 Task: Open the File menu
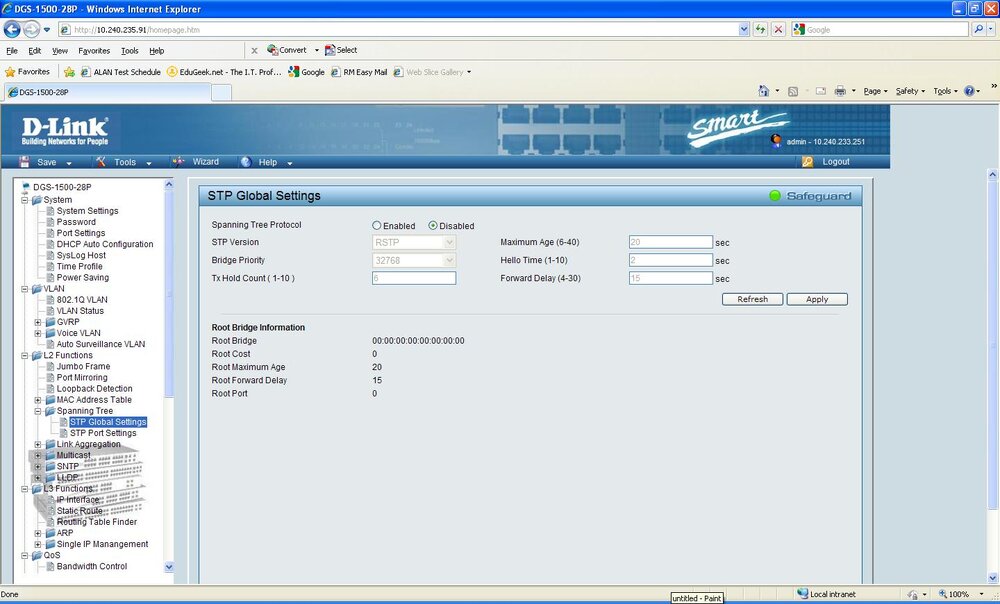[12, 50]
